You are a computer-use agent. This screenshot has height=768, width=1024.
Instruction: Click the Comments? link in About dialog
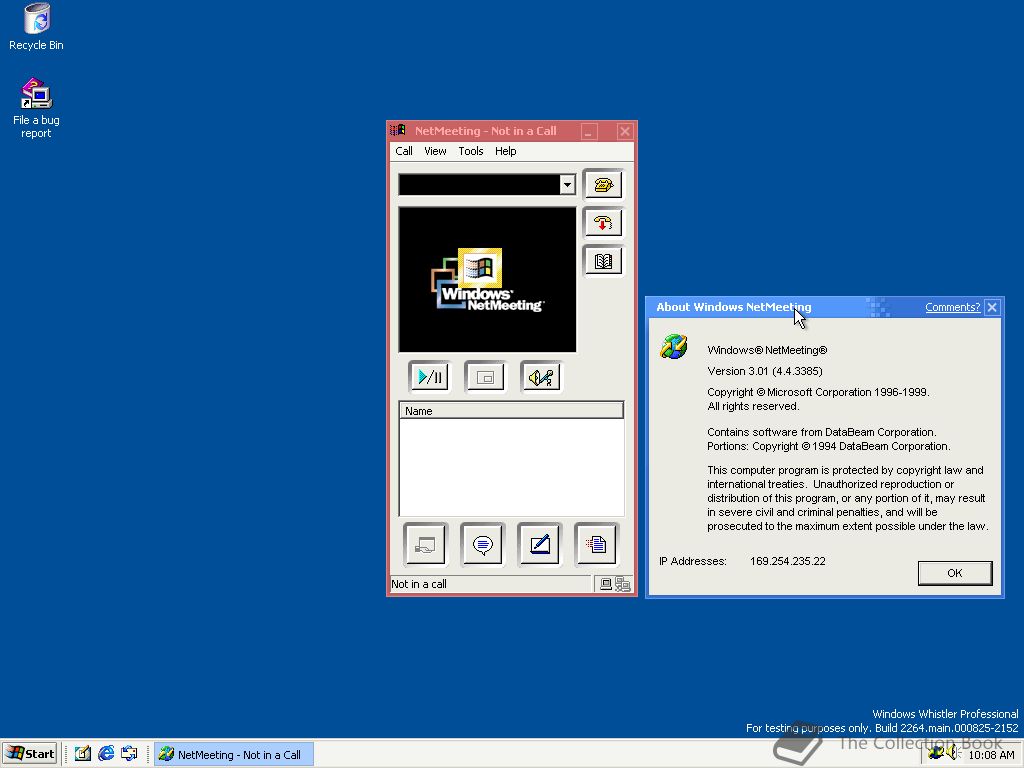point(952,307)
